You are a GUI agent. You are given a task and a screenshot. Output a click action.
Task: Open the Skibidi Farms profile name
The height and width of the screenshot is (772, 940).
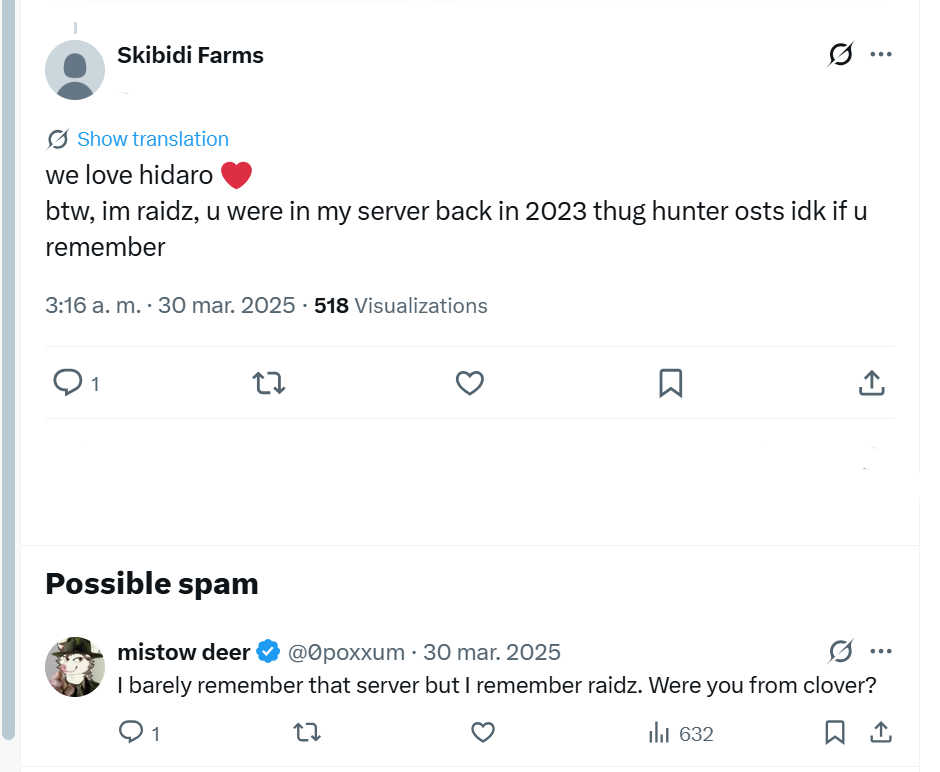[x=190, y=55]
